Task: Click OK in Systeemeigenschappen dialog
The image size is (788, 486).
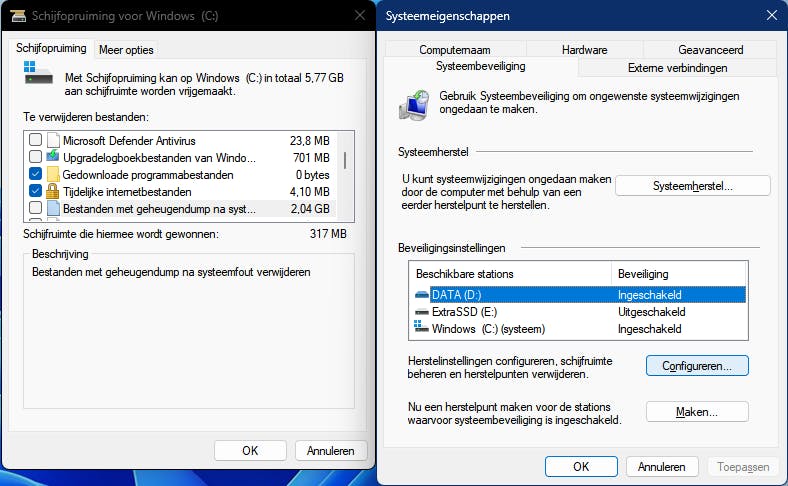Action: [581, 466]
